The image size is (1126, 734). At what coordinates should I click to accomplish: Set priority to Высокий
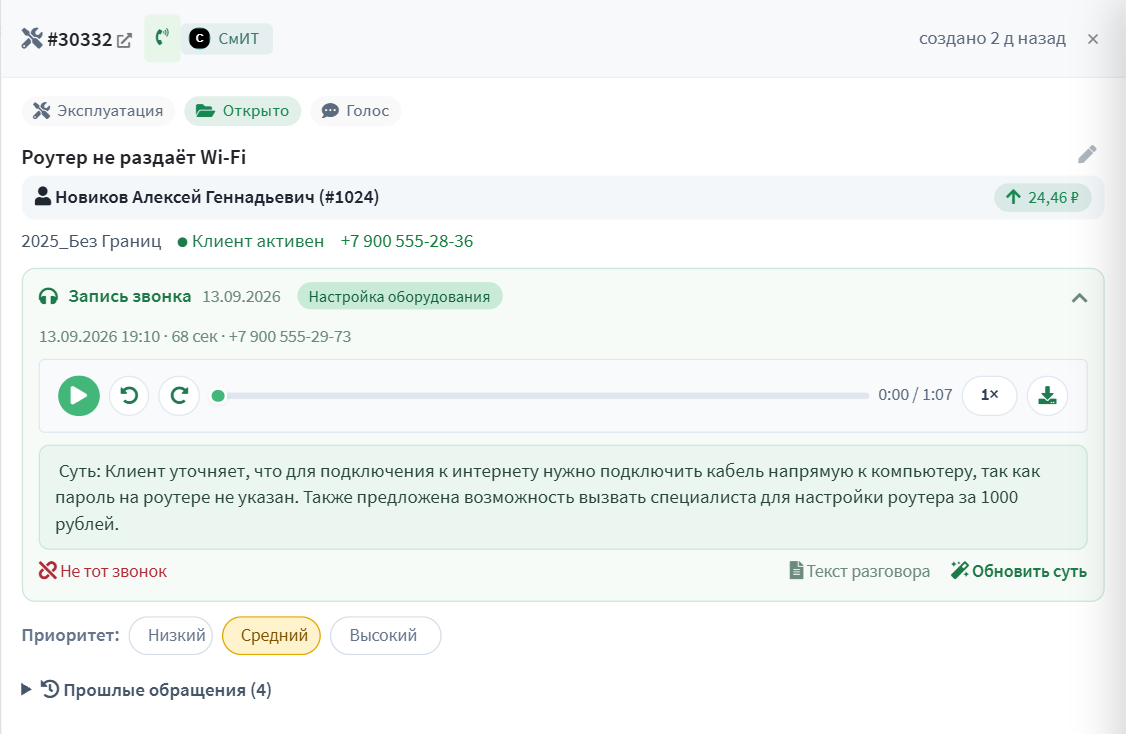tap(386, 636)
